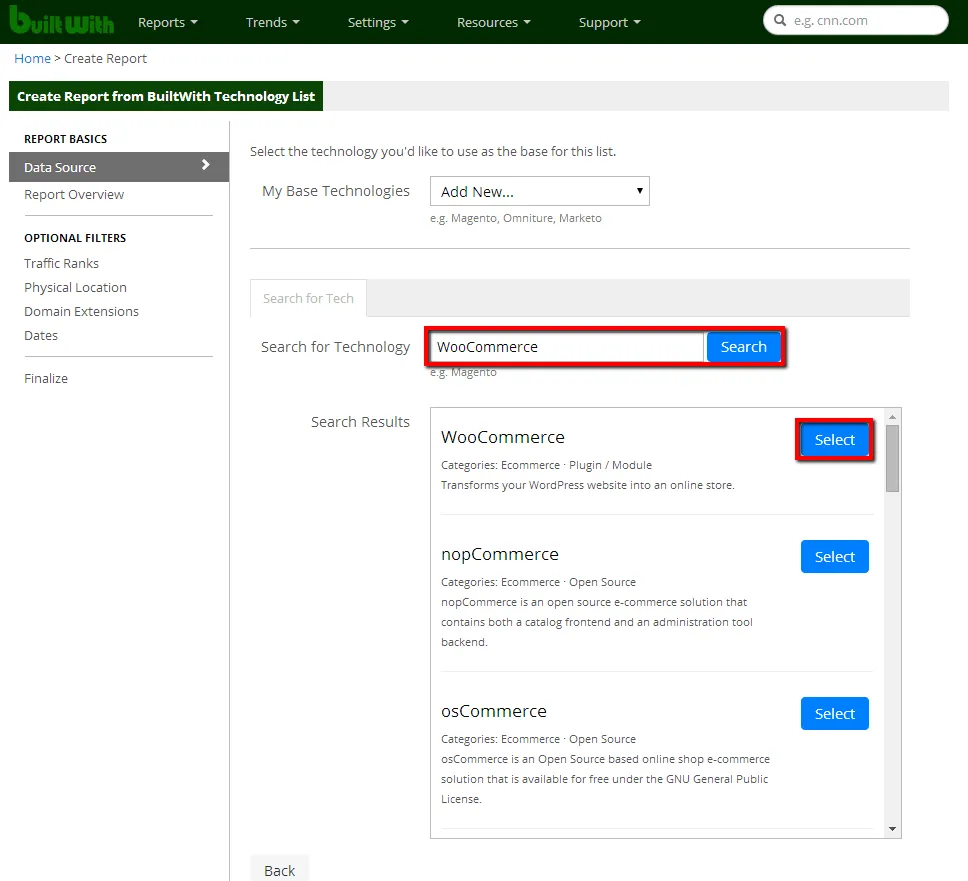Open Traffic Ranks filter

click(61, 263)
